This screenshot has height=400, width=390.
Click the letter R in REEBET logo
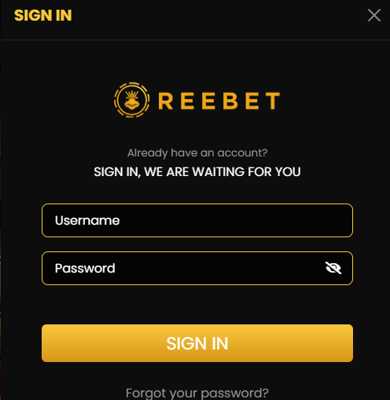pos(166,101)
